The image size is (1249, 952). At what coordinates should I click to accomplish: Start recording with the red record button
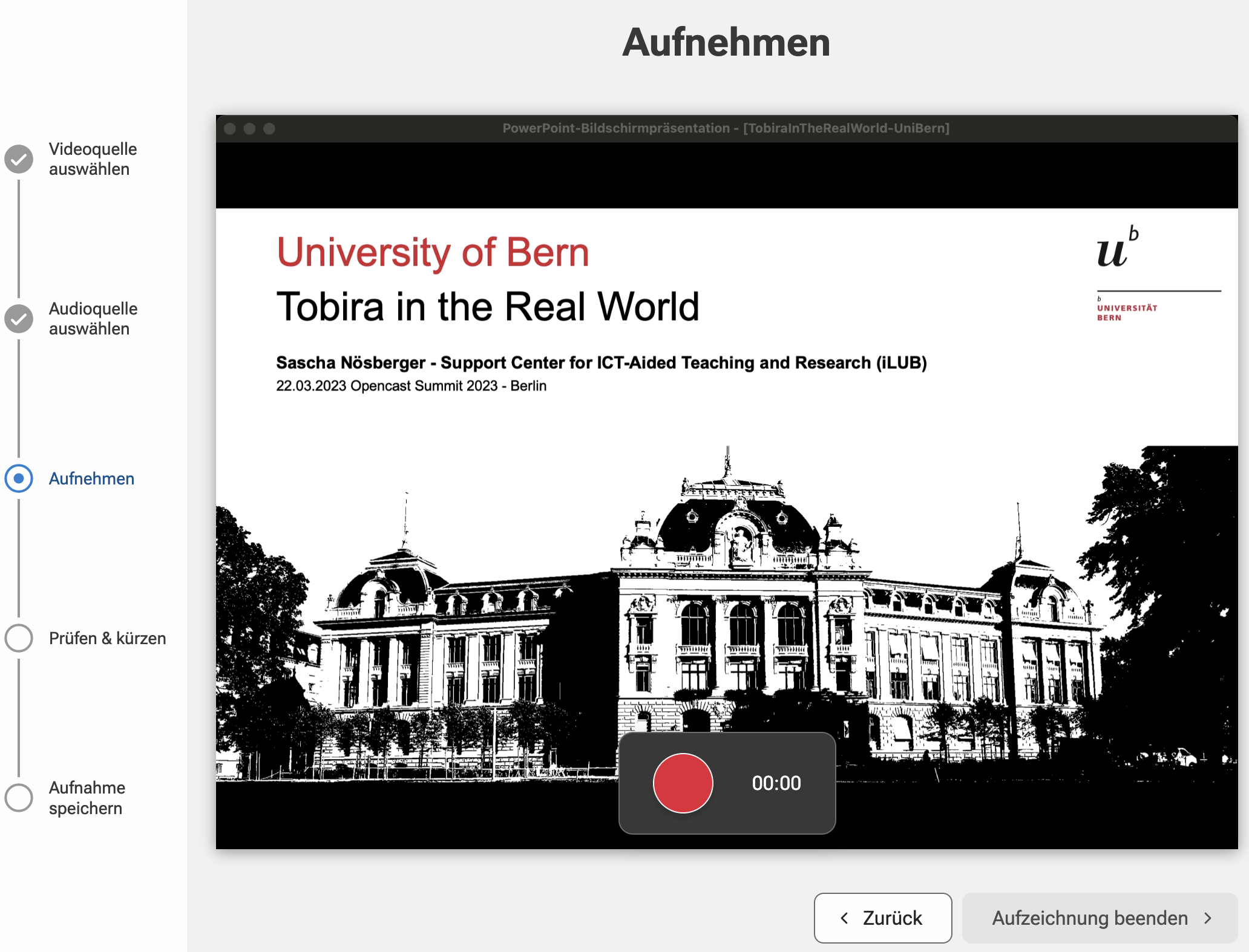point(683,783)
